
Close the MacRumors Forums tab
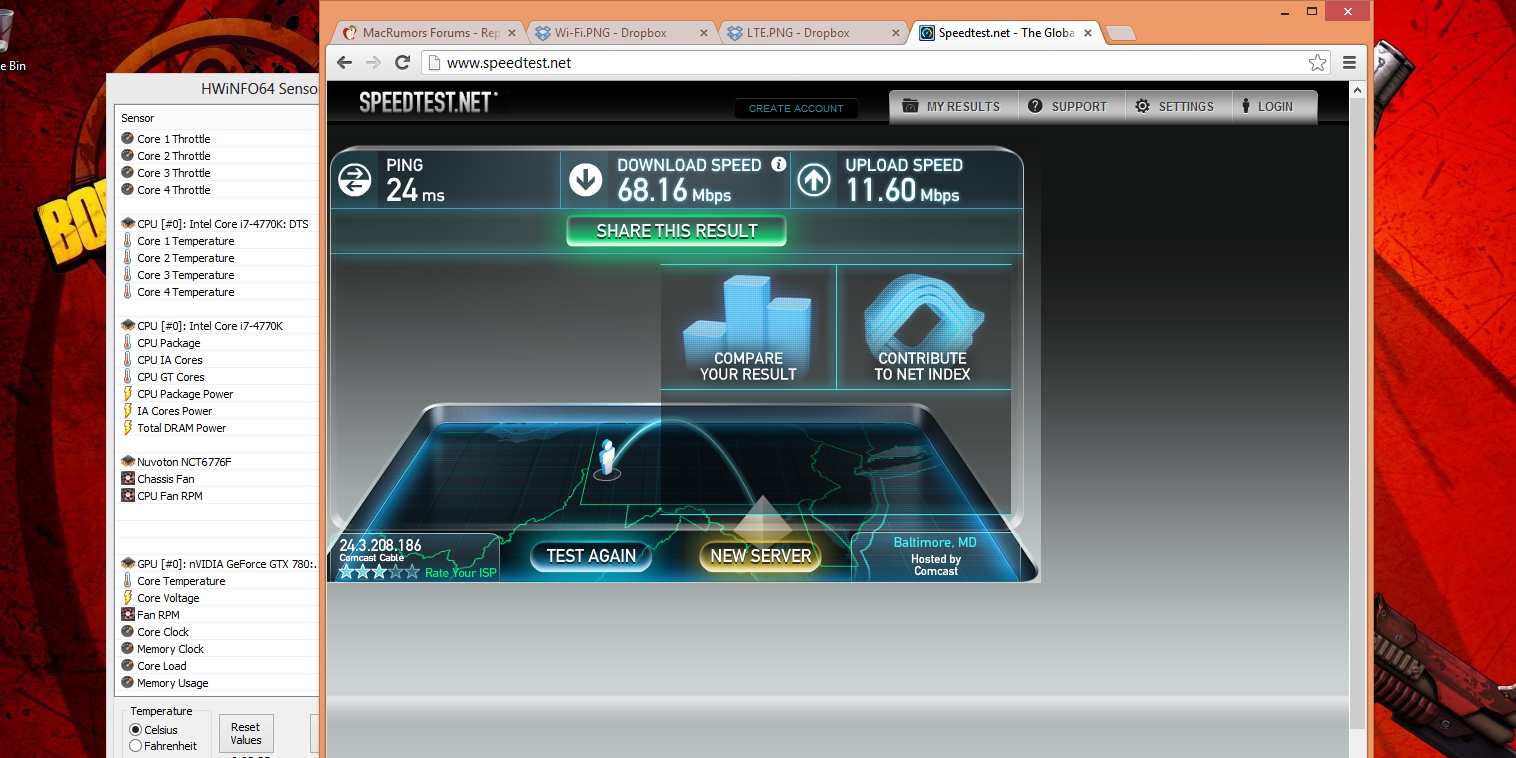pos(512,33)
